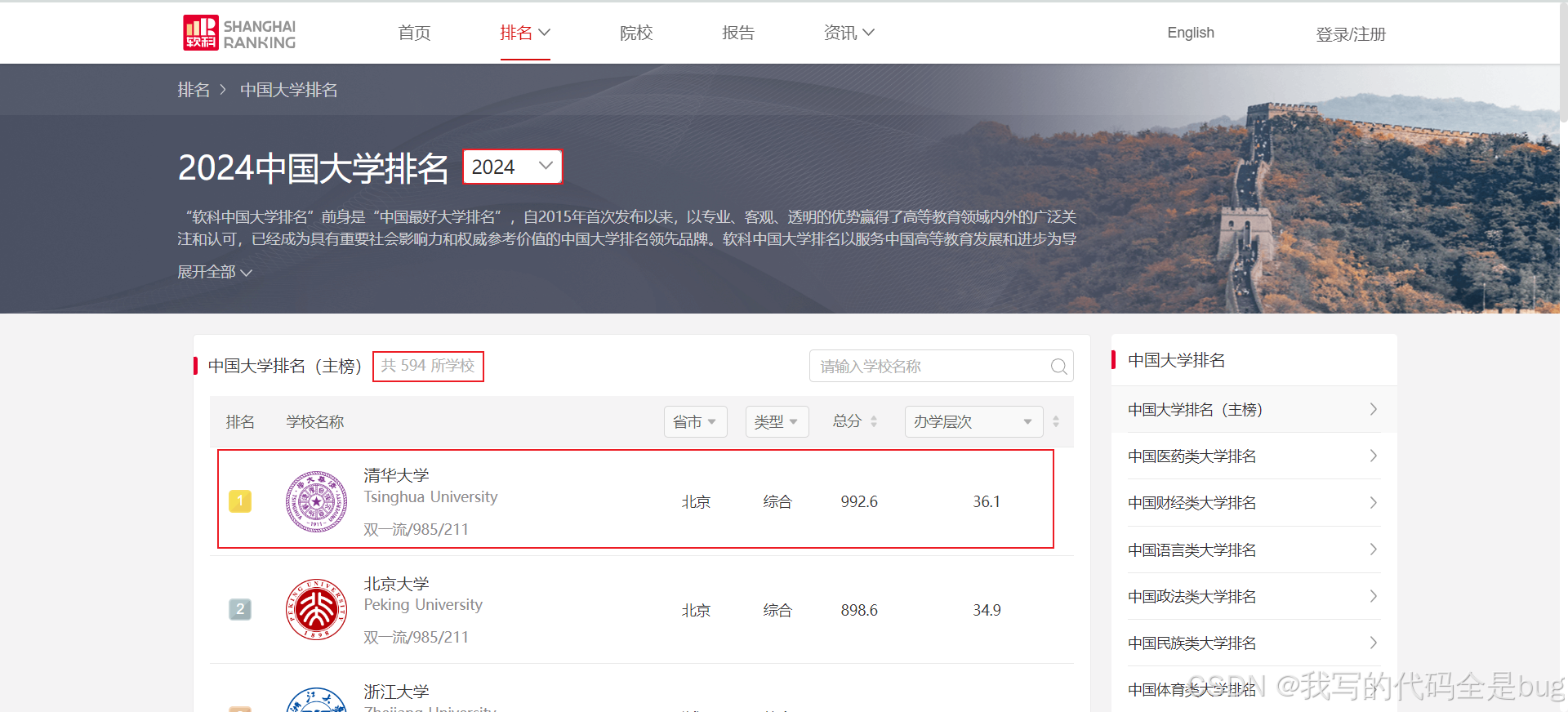Screen dimensions: 1568x712
Task: Open the 办学层次 indicator dropdown
Action: 973,421
